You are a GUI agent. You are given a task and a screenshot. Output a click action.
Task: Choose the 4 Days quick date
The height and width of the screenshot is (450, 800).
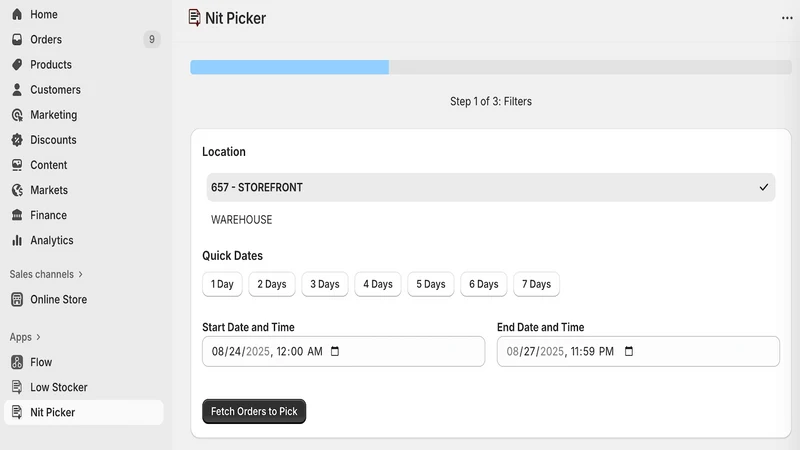[378, 284]
